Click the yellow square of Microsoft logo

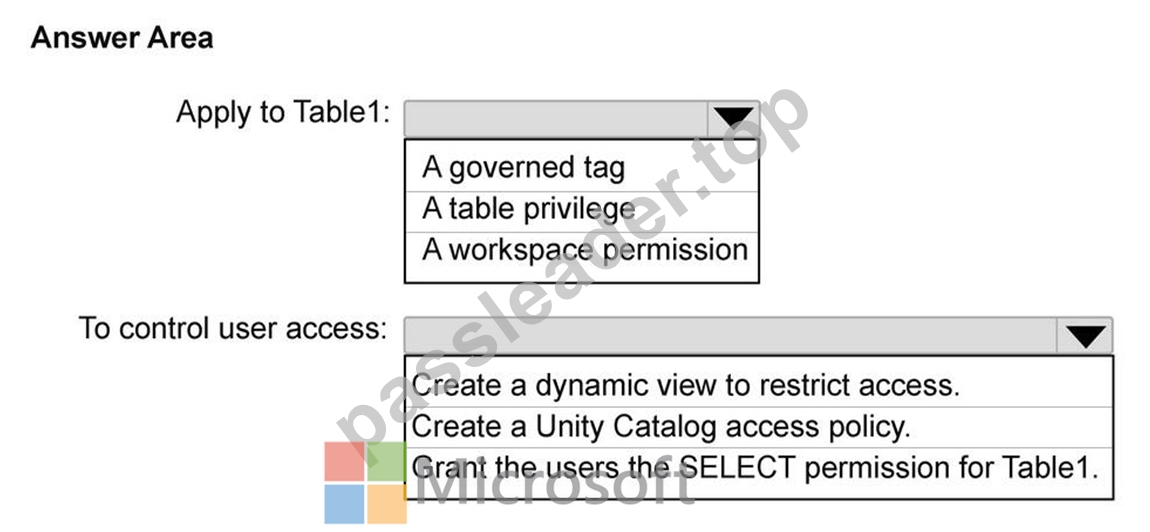click(x=387, y=503)
